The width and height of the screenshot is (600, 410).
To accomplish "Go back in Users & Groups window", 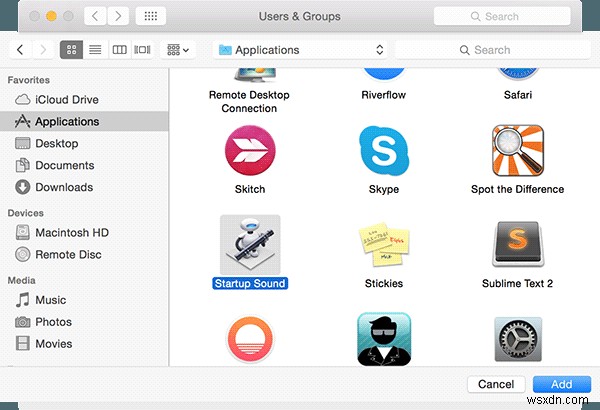I will [x=95, y=16].
